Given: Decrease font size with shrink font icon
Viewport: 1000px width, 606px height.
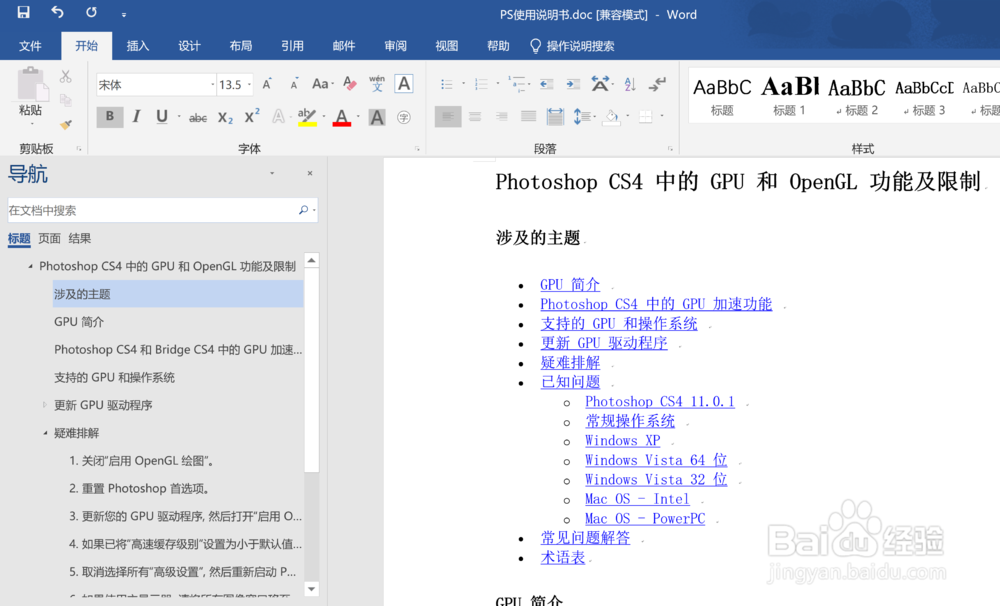Looking at the screenshot, I should tap(293, 84).
